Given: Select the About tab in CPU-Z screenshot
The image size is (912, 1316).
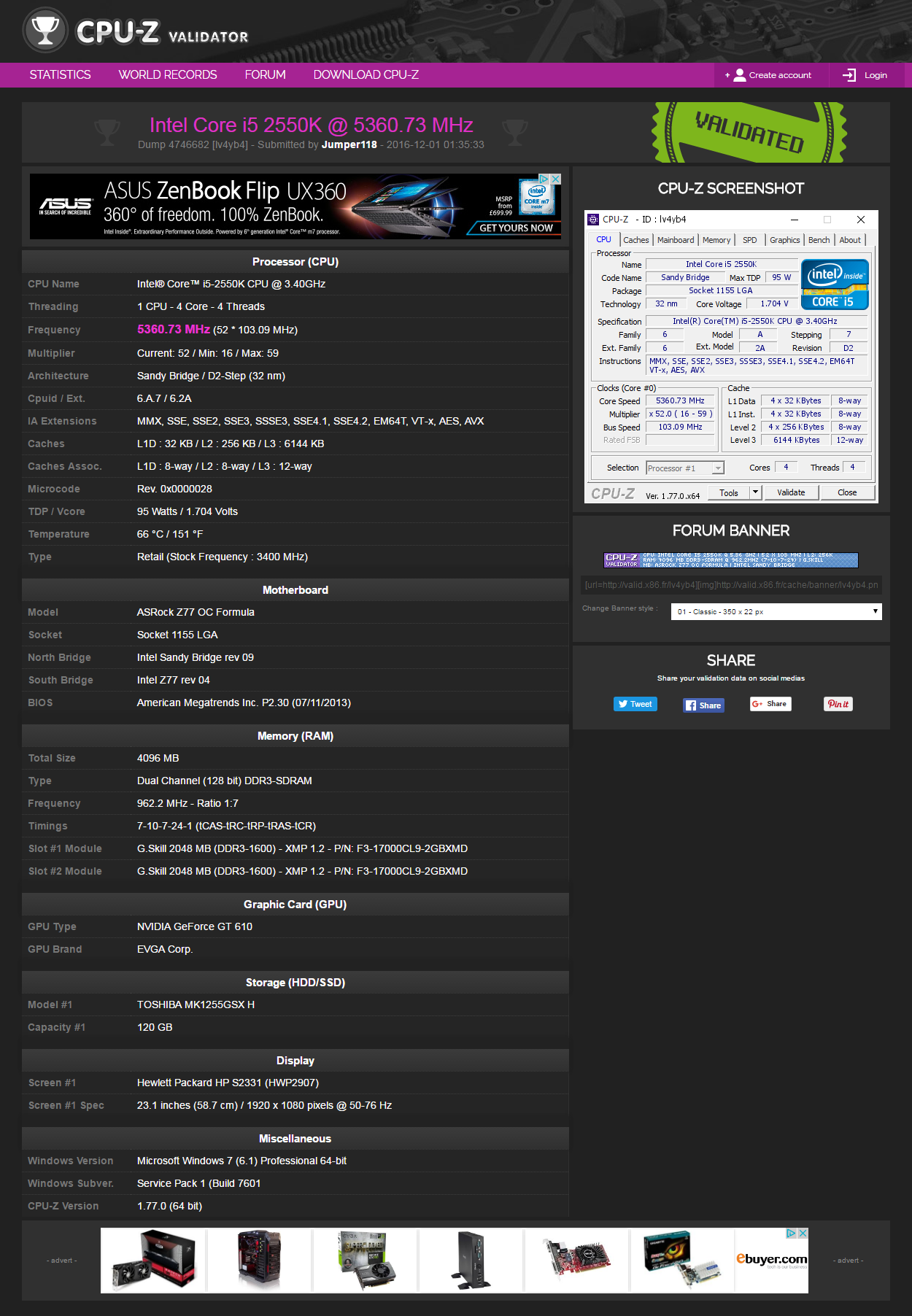Looking at the screenshot, I should 849,240.
